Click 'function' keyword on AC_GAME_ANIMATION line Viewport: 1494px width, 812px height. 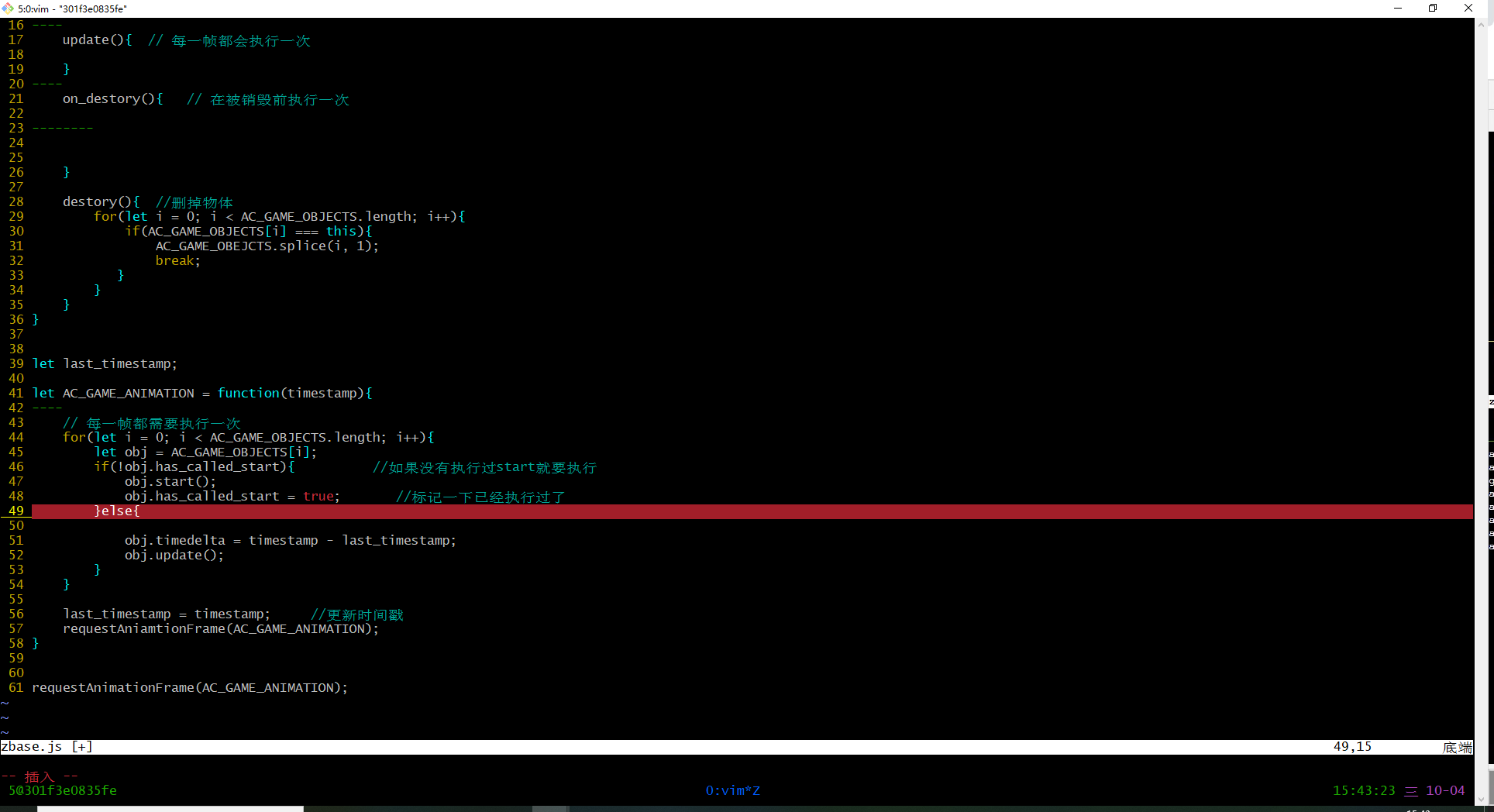click(248, 394)
